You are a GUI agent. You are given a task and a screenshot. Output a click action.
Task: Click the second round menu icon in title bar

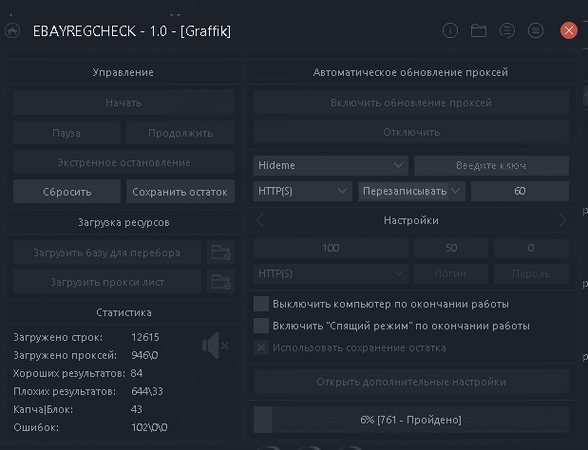(536, 31)
